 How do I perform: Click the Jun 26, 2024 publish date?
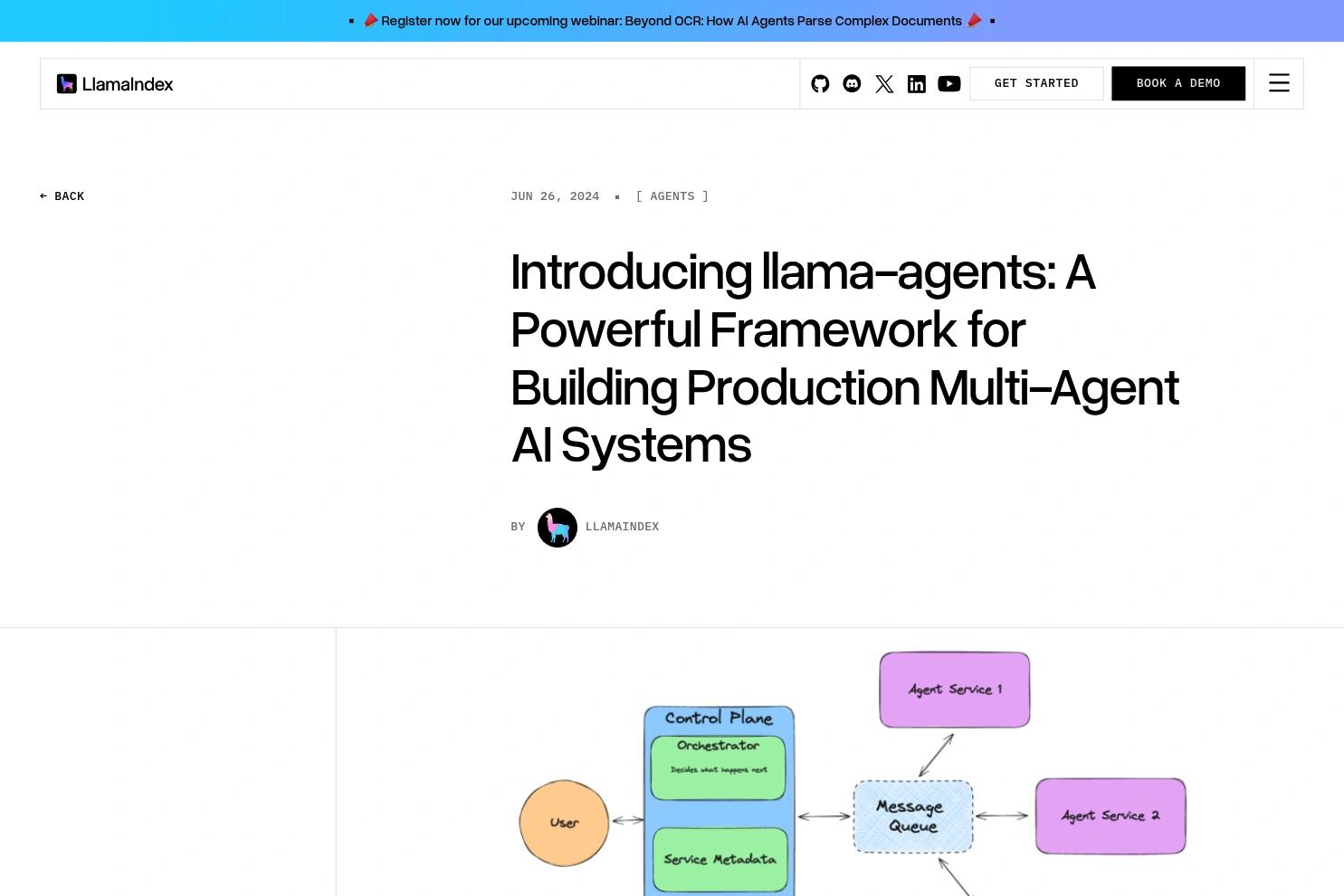pyautogui.click(x=555, y=196)
